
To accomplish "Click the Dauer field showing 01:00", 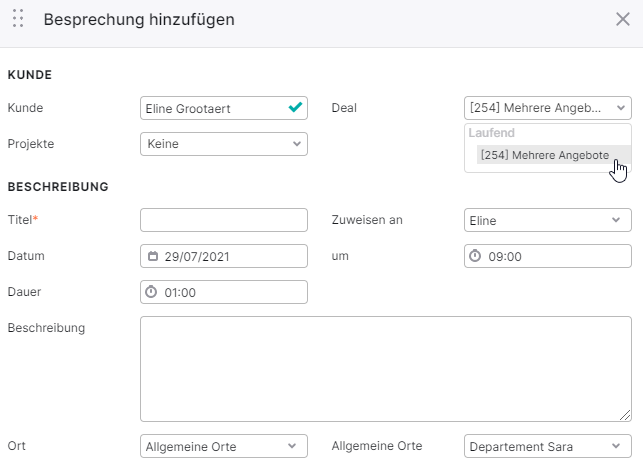I will 224,292.
